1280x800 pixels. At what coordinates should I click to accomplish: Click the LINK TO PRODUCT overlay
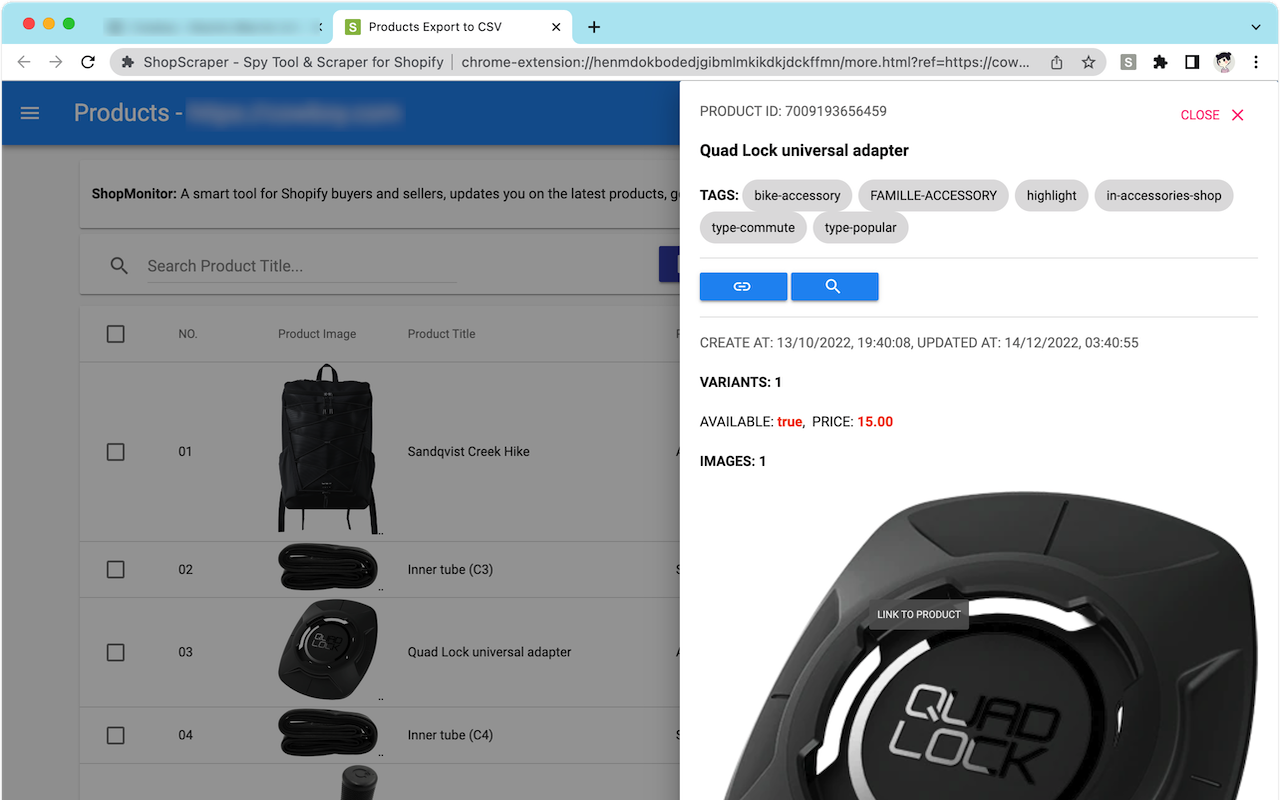click(x=918, y=613)
